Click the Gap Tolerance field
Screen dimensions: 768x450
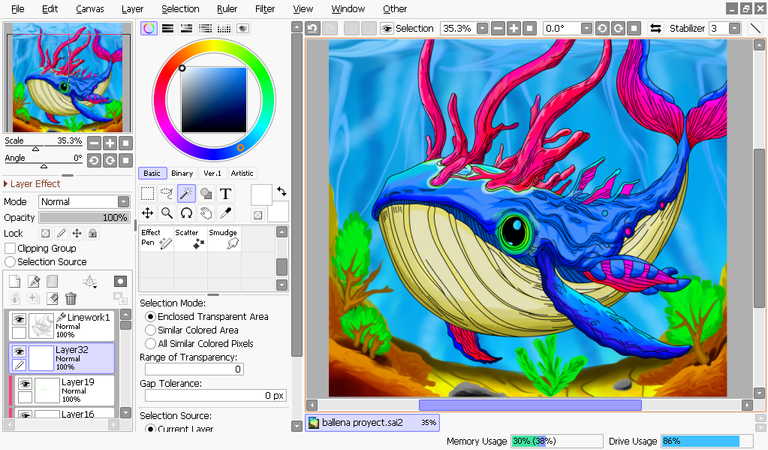pos(216,395)
